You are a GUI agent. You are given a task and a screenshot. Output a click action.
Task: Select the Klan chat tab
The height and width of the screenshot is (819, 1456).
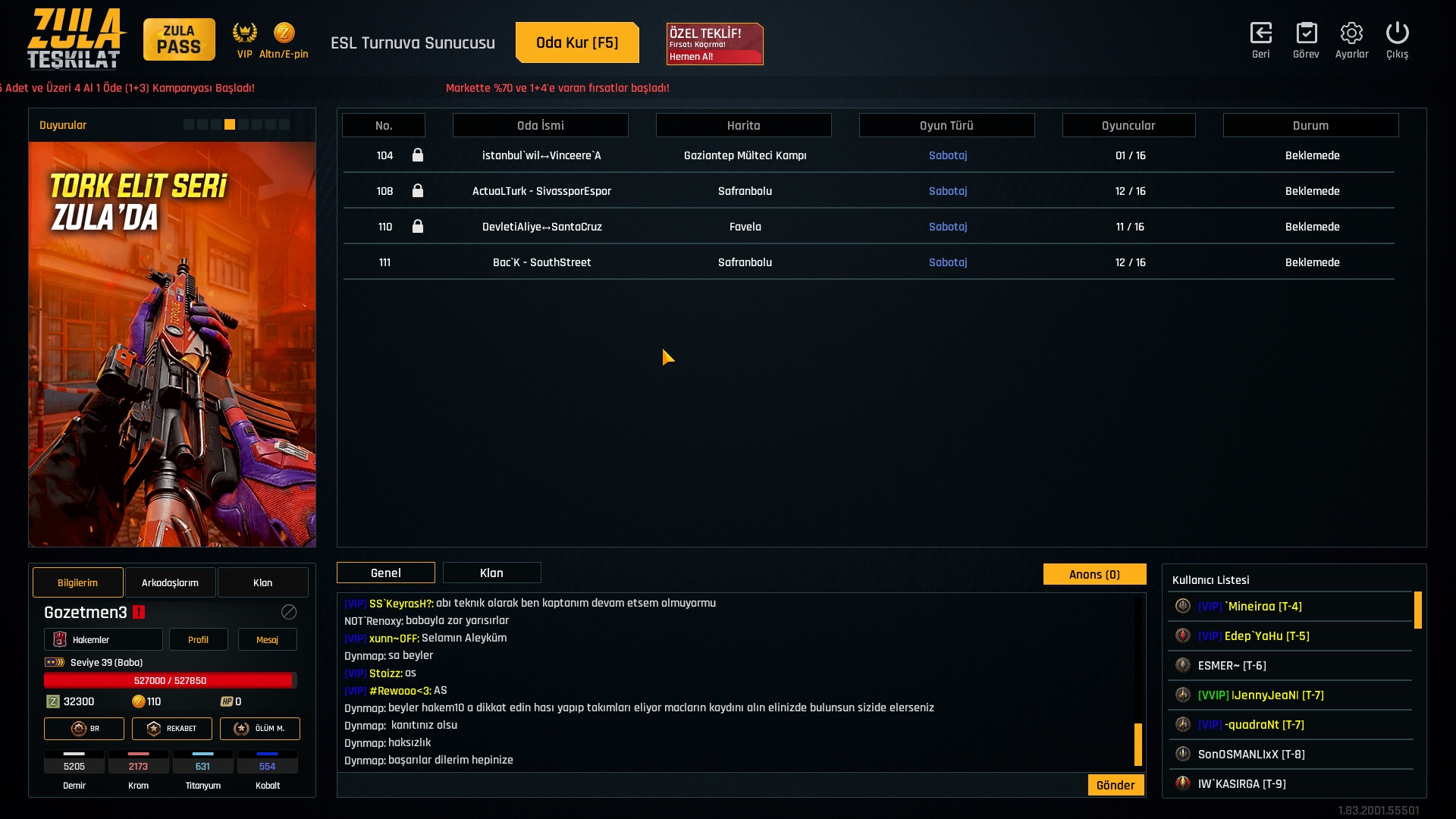pos(491,573)
